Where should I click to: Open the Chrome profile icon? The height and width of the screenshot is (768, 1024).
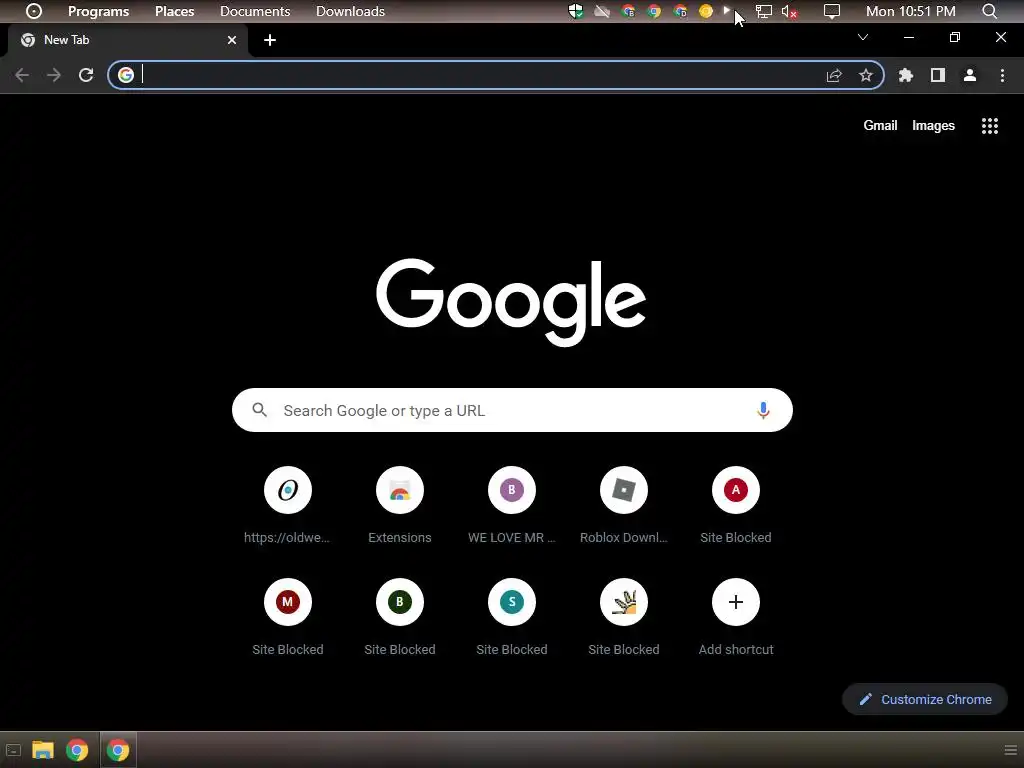pos(970,75)
